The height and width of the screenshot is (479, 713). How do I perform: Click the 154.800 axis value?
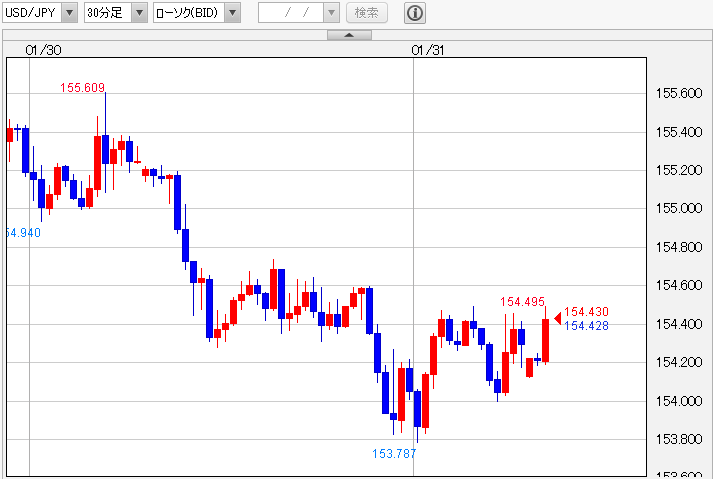pos(679,247)
